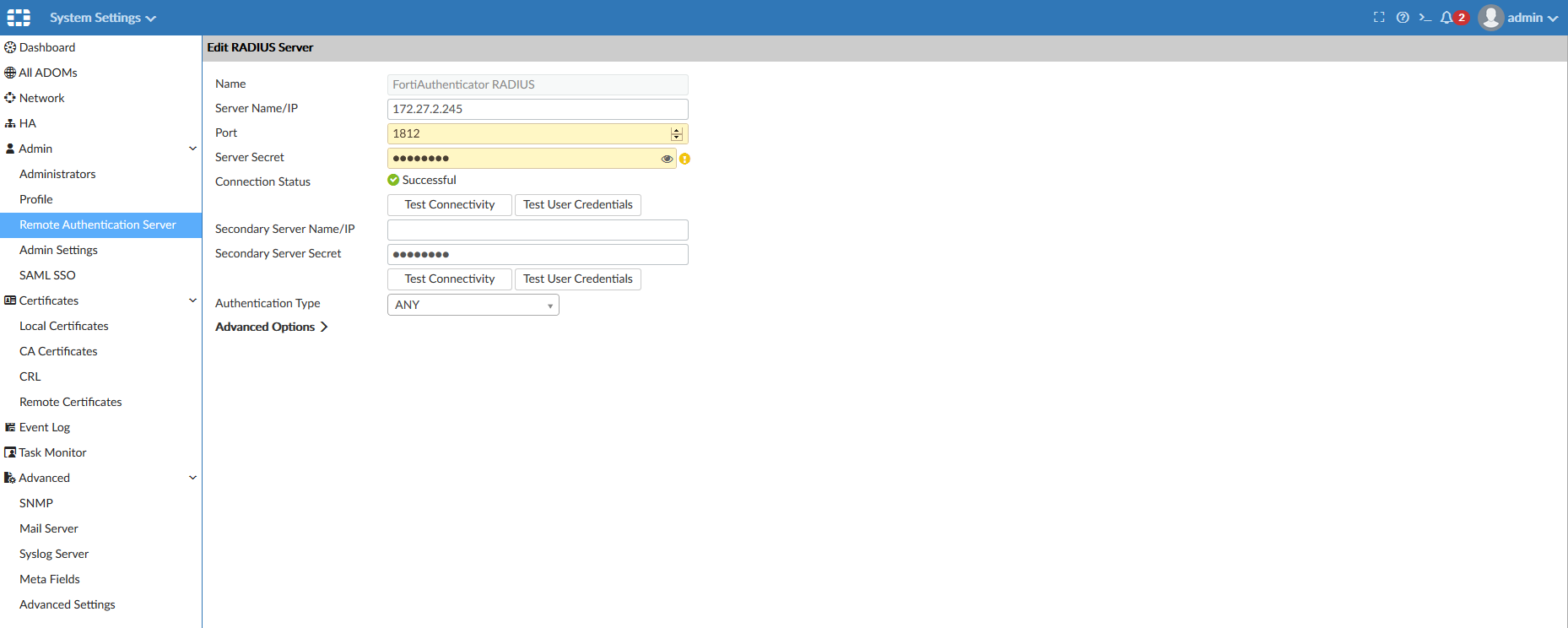Open the Authentication Type ANY dropdown

(473, 305)
